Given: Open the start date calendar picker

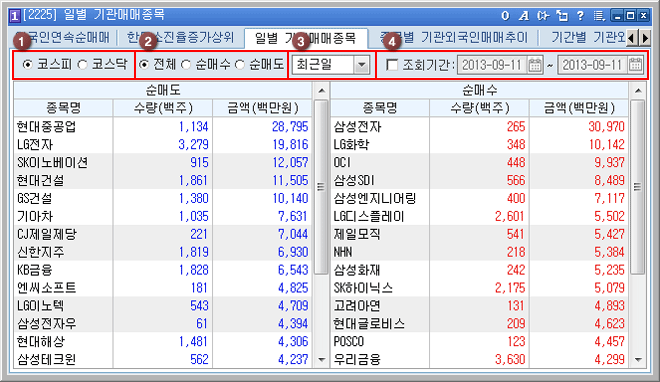Looking at the screenshot, I should point(535,65).
